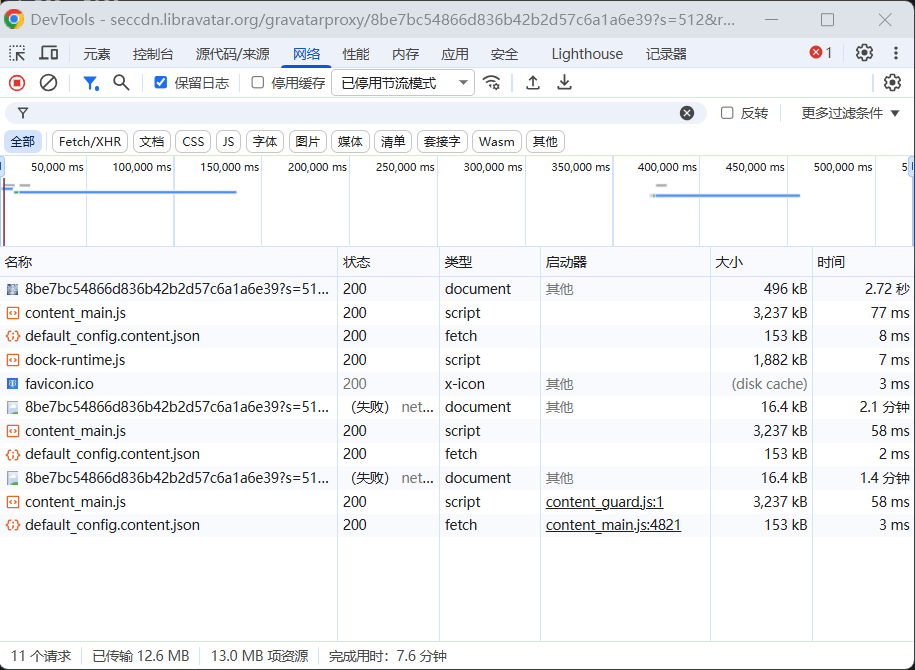Sort by 时间 time column header
Viewport: 915px width, 670px height.
(x=864, y=262)
